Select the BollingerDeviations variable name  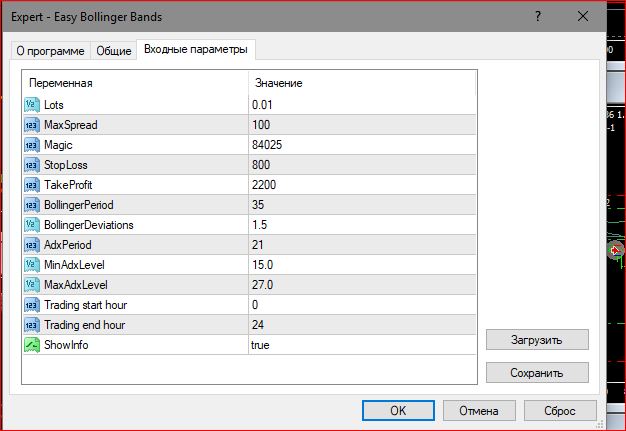tap(89, 225)
